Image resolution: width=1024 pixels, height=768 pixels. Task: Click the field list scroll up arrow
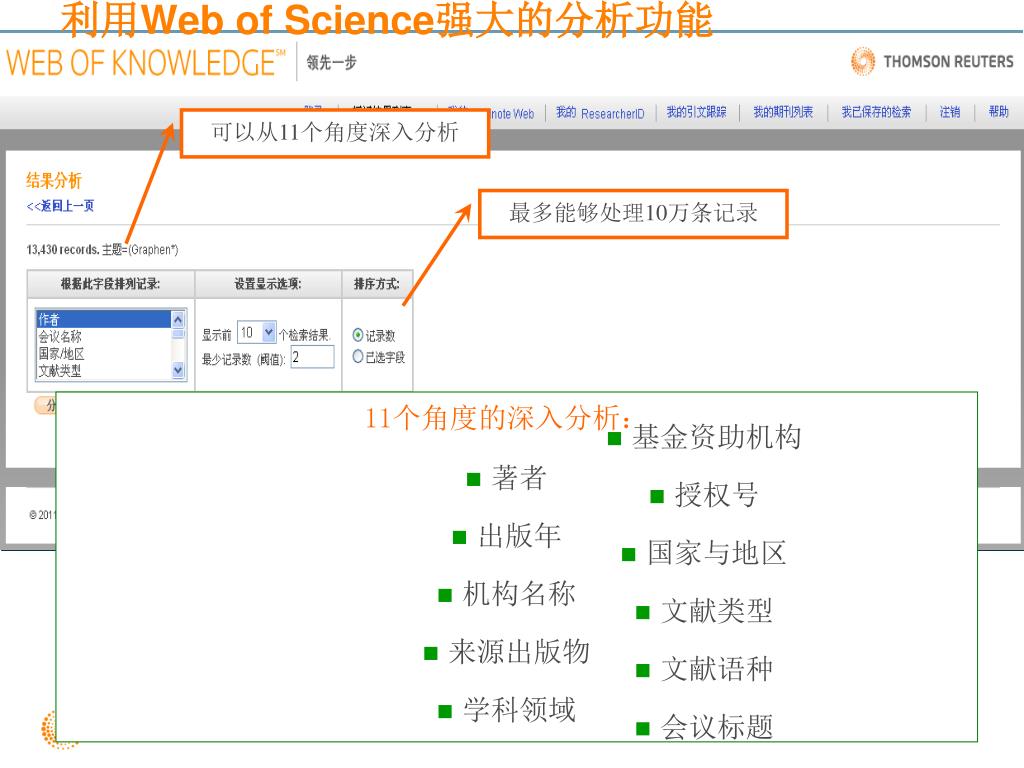click(178, 319)
